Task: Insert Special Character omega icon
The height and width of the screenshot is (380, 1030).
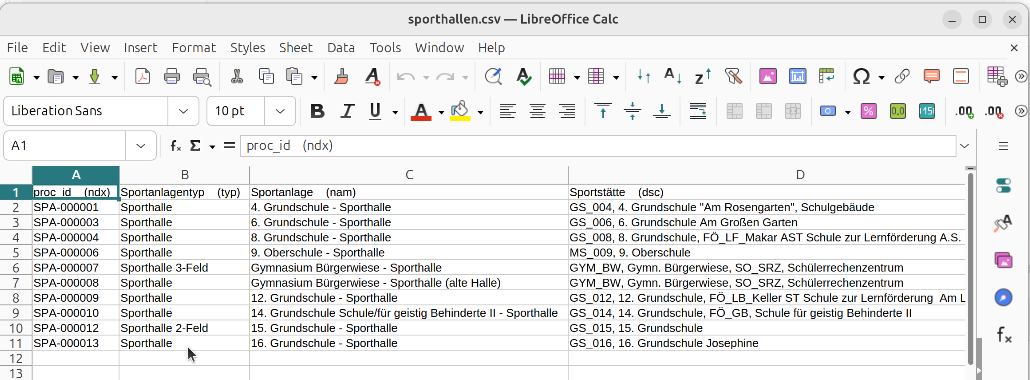Action: [861, 77]
